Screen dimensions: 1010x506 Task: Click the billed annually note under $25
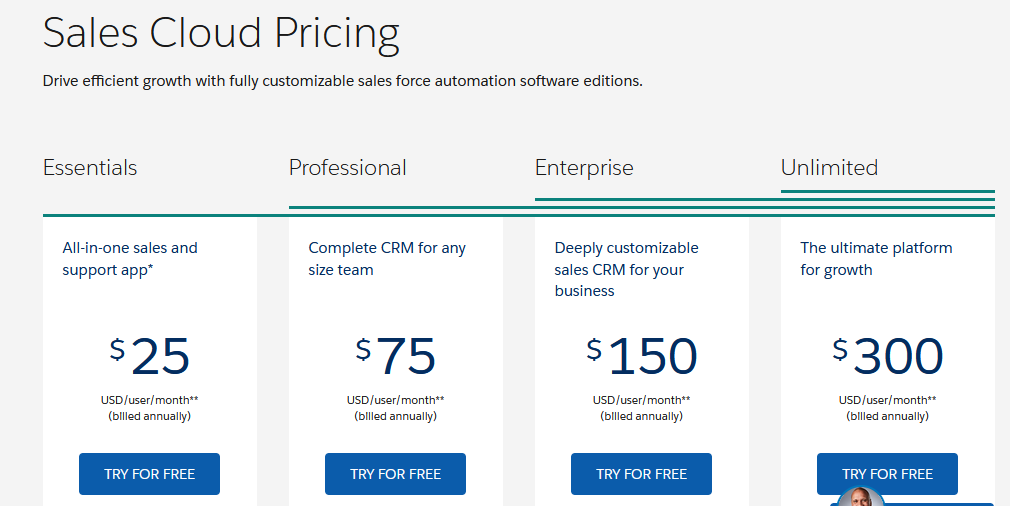(150, 416)
